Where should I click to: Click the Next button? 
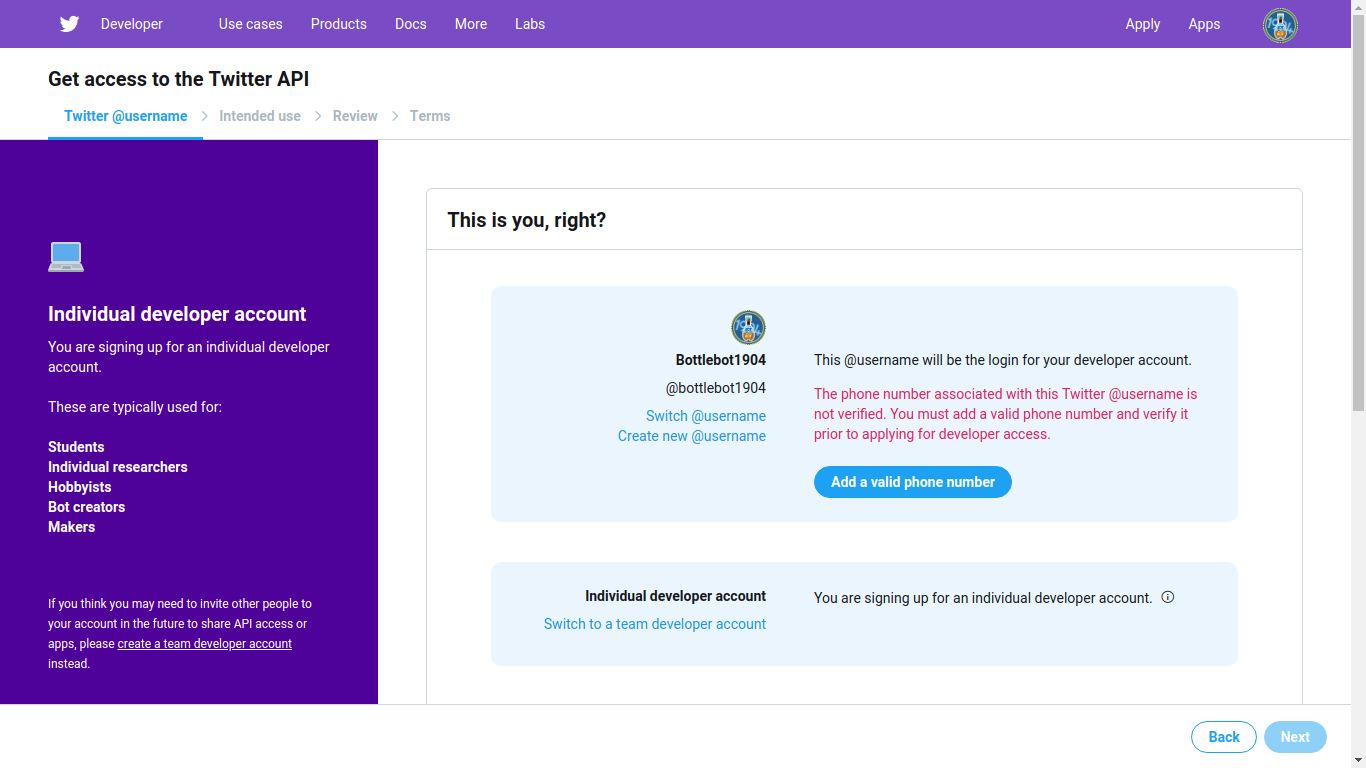pyautogui.click(x=1295, y=737)
